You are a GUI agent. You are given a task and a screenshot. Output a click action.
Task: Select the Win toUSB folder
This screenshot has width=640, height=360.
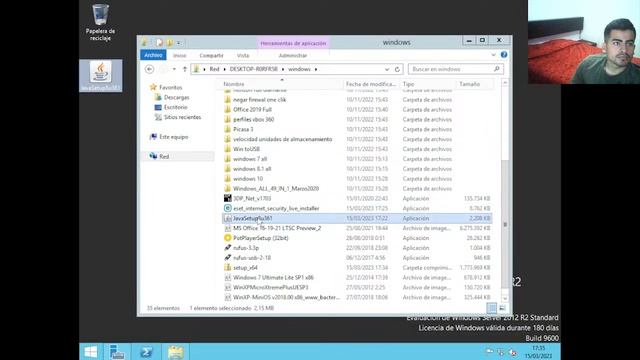[x=246, y=149]
